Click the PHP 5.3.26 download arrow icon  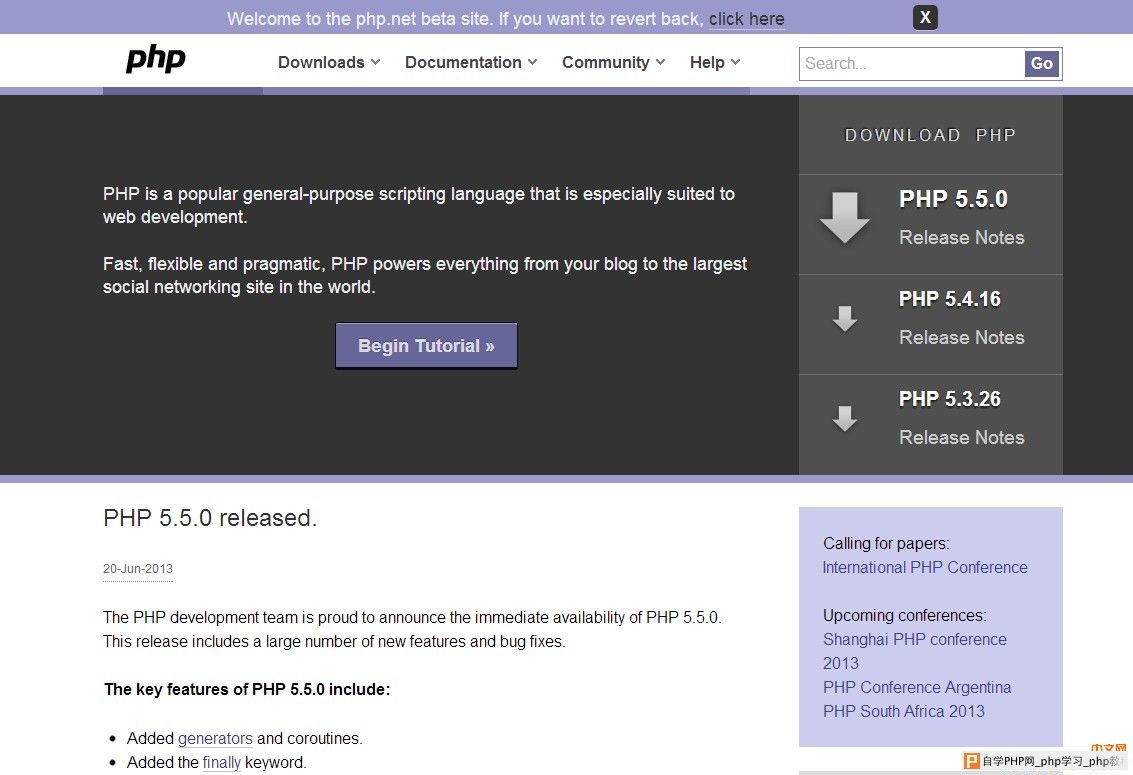click(845, 418)
